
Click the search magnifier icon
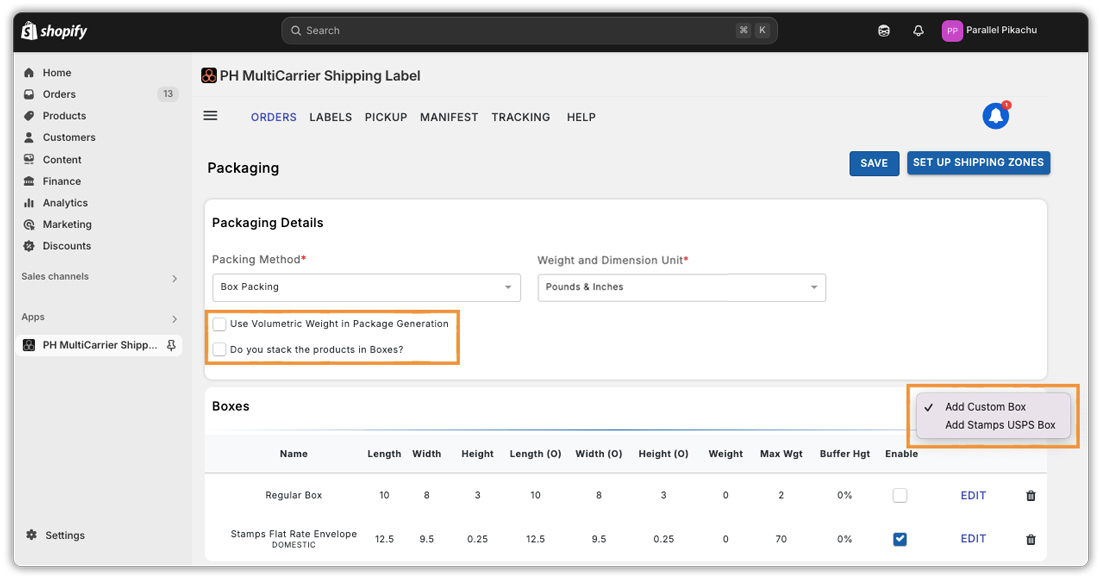(x=296, y=31)
